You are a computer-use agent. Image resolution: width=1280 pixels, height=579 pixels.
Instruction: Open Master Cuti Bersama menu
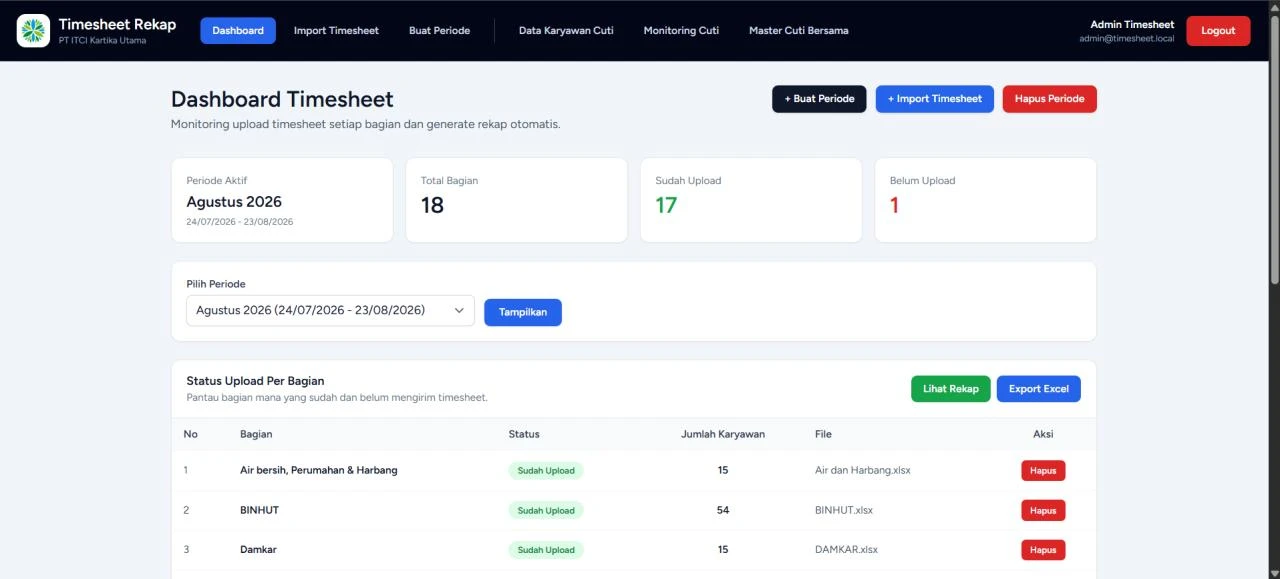click(798, 30)
